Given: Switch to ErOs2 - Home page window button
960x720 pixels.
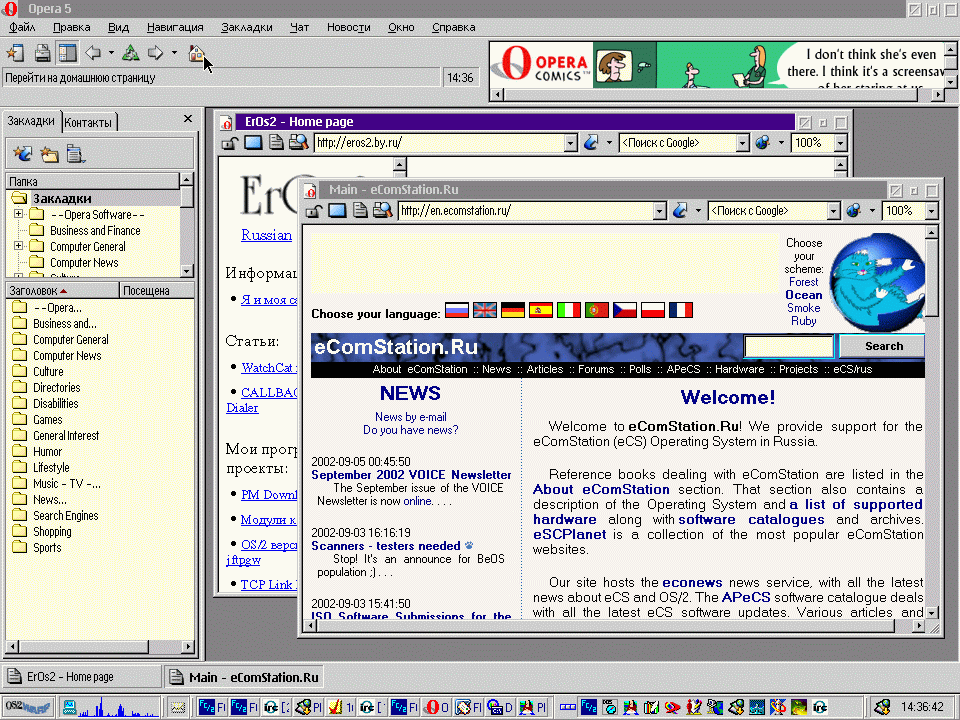Looking at the screenshot, I should pos(82,677).
